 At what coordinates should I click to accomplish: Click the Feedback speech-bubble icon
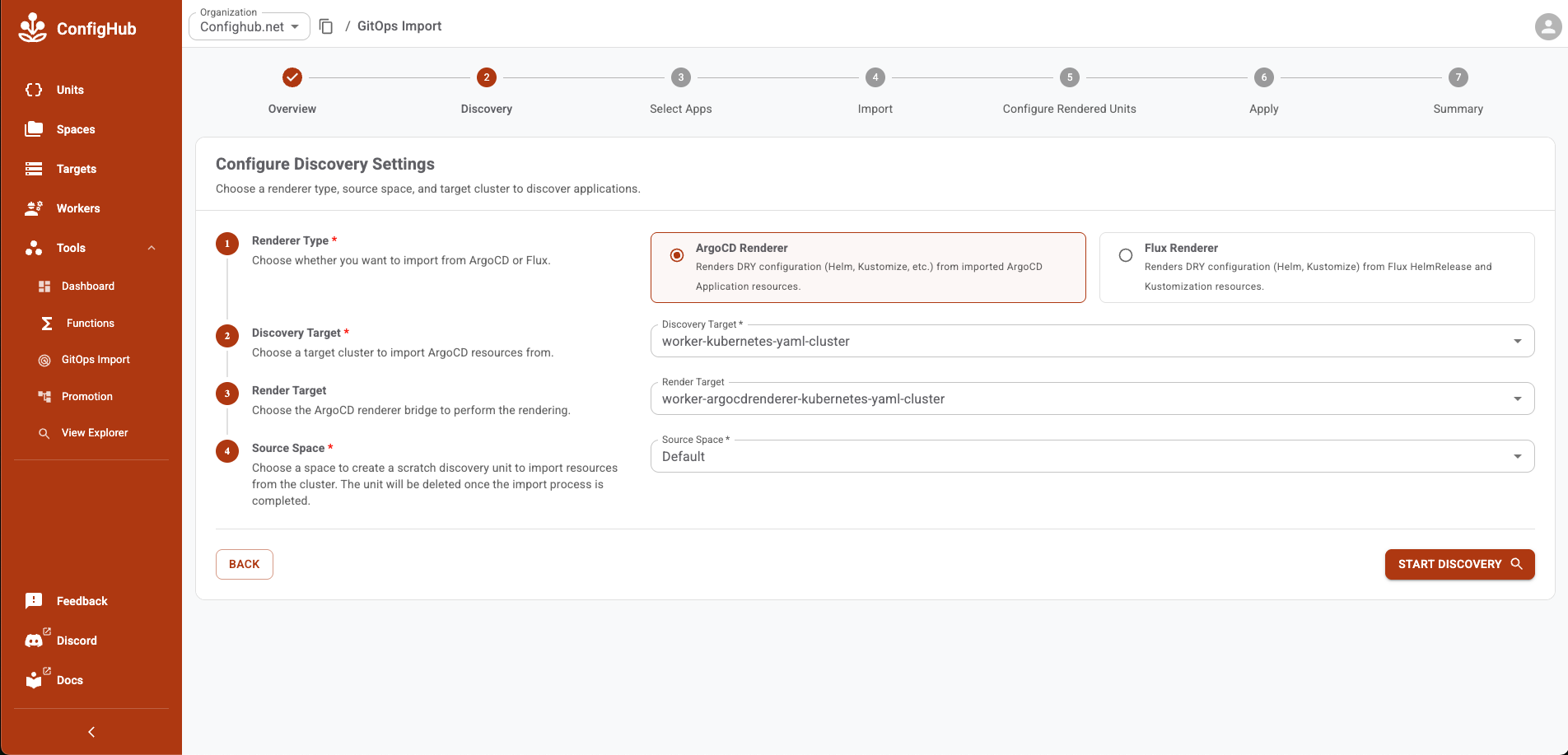tap(34, 601)
